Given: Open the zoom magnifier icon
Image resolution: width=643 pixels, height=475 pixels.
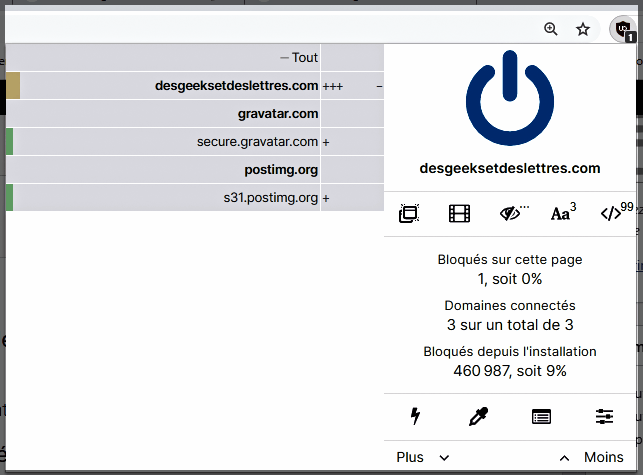Looking at the screenshot, I should click(550, 29).
